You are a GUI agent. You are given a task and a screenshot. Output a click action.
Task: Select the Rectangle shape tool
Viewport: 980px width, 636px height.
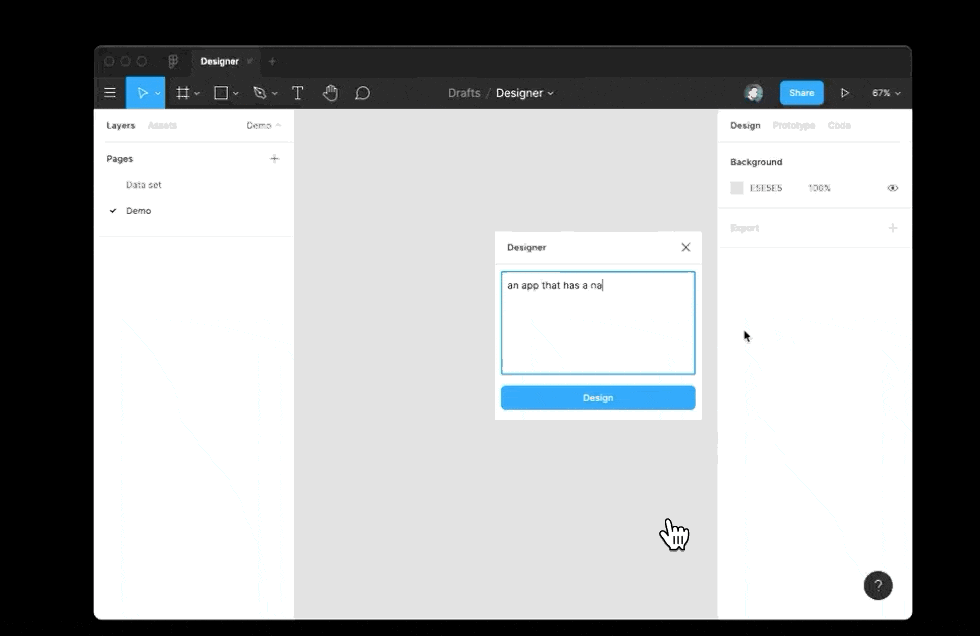click(221, 93)
